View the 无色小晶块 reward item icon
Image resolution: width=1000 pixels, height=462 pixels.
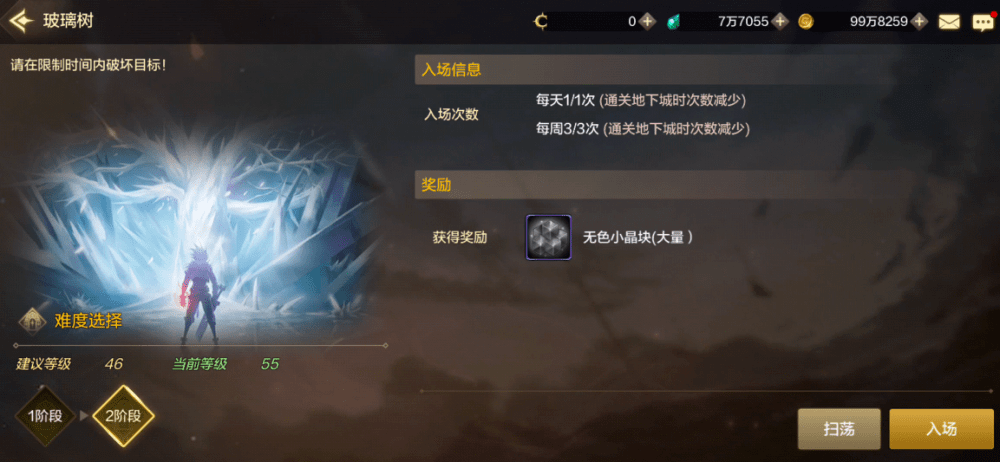548,237
